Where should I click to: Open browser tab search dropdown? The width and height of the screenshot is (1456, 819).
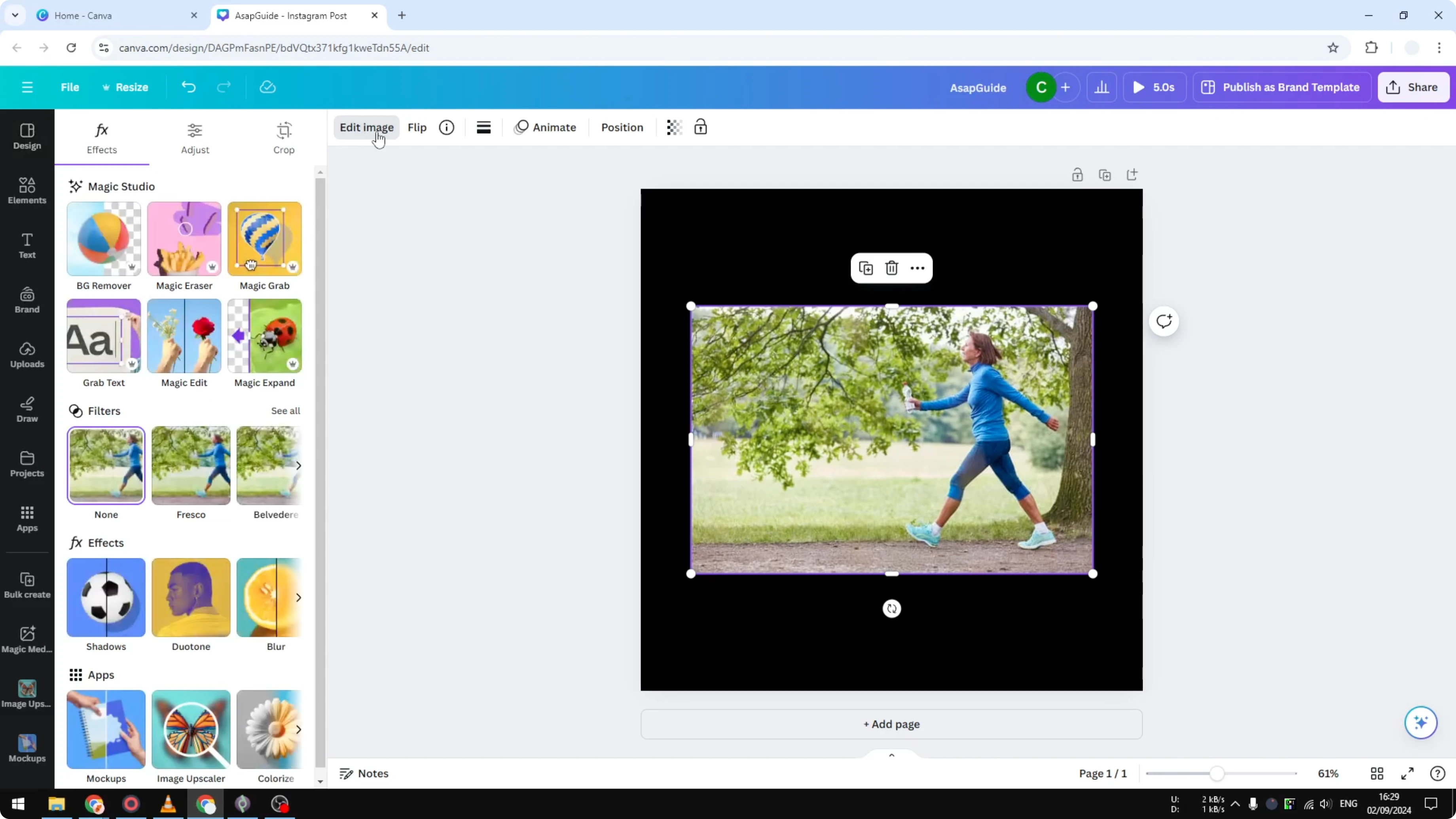coord(15,15)
